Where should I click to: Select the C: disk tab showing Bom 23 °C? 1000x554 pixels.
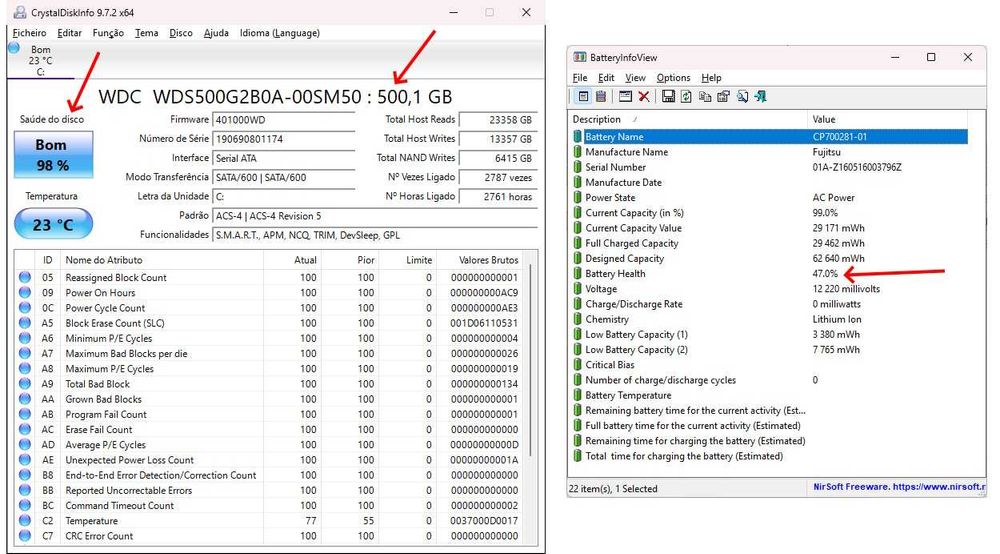(40, 60)
